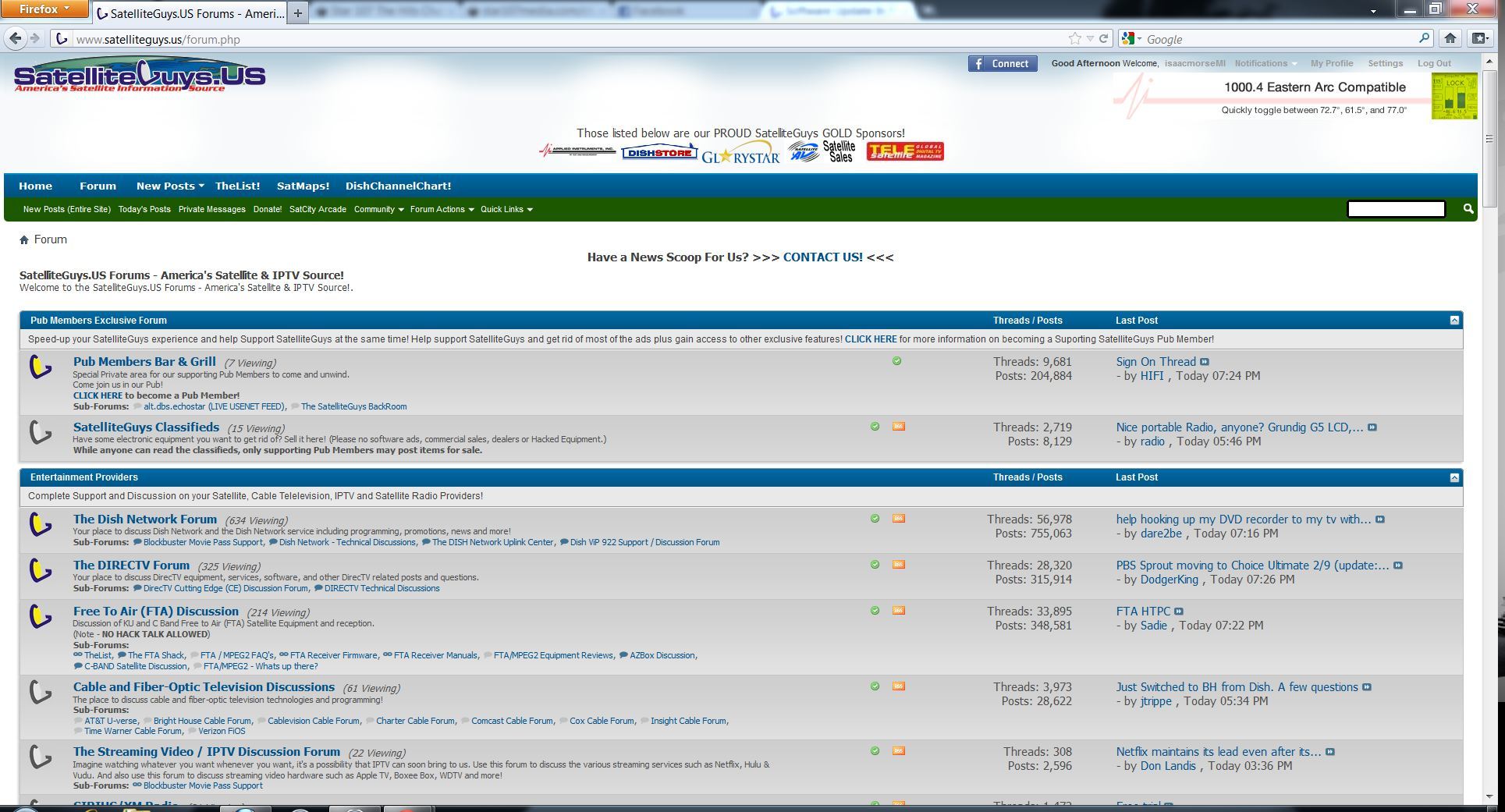This screenshot has width=1505, height=812.
Task: Open the Bright House Cable Forum sub-forum
Action: [x=202, y=721]
